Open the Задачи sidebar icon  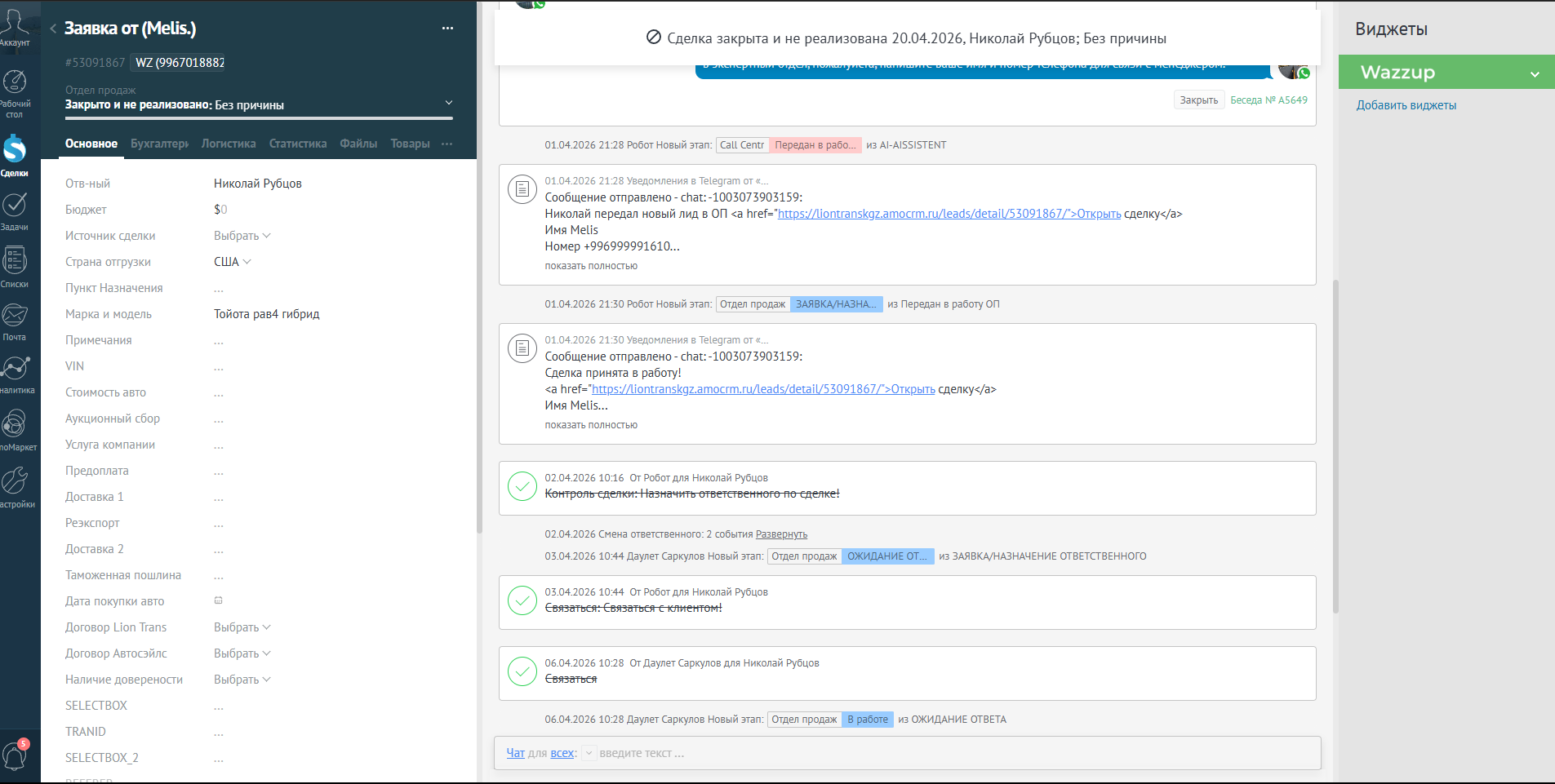15,210
